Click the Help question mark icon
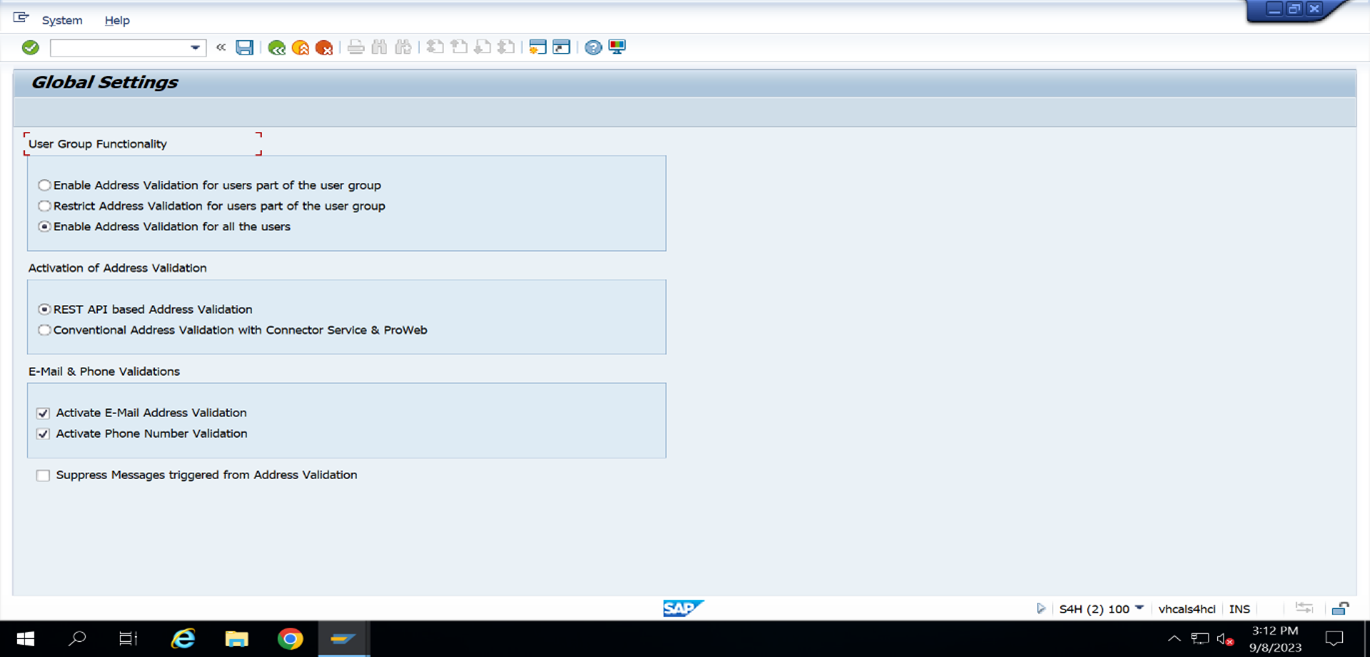Screen dimensions: 1370x657 pos(593,47)
